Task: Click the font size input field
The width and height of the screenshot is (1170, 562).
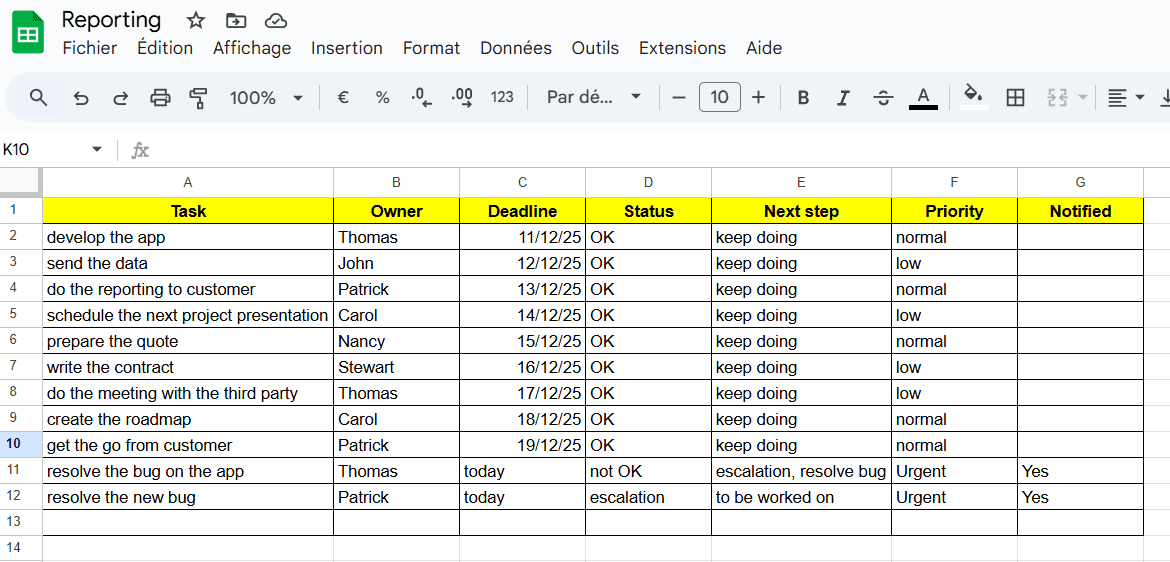Action: coord(719,97)
